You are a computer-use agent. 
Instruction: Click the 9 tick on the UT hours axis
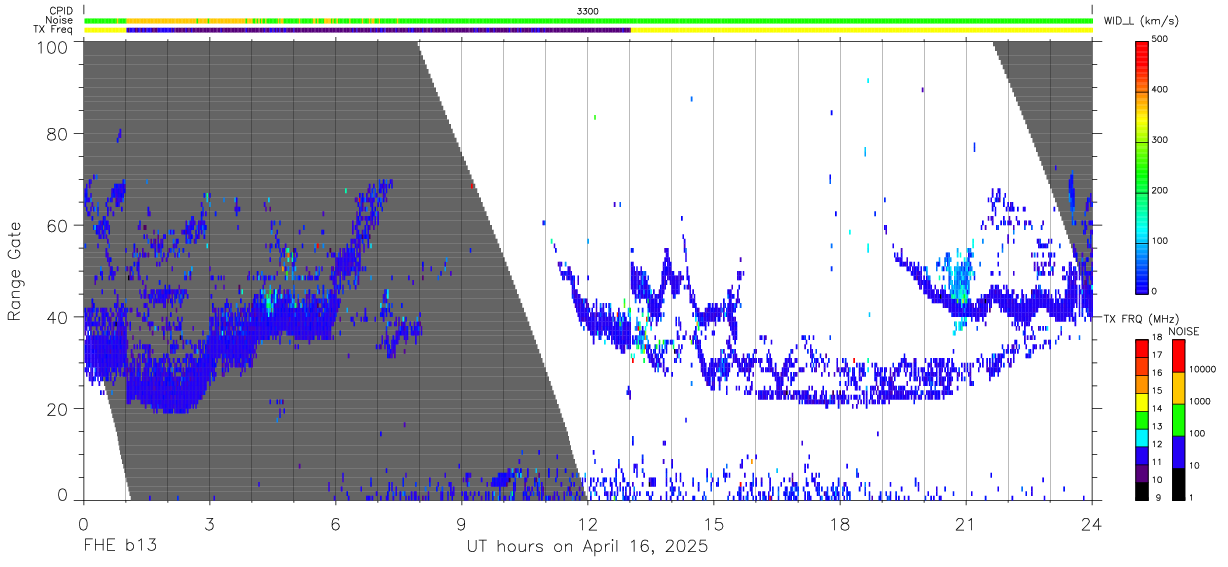461,523
